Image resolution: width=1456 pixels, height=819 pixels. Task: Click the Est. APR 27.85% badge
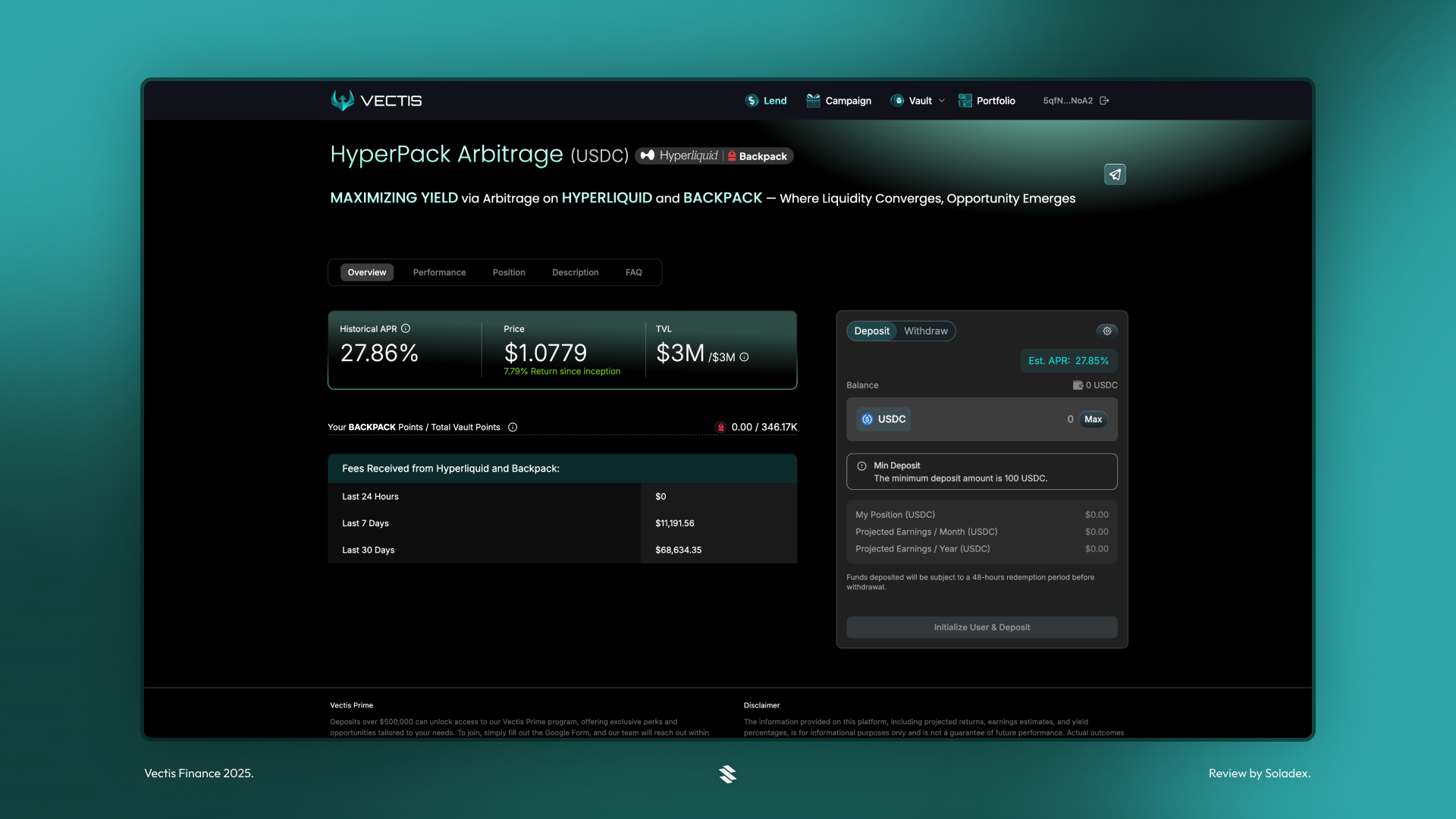pos(1068,361)
